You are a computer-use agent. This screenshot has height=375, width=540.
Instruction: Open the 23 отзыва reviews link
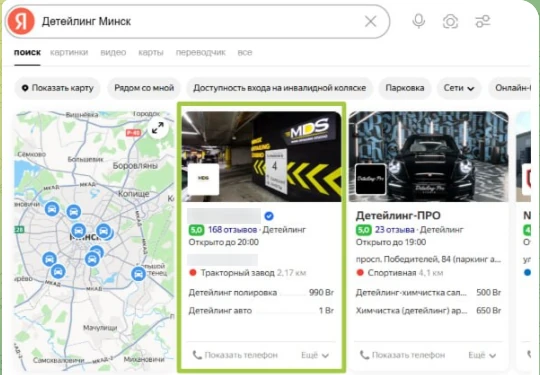tap(395, 230)
